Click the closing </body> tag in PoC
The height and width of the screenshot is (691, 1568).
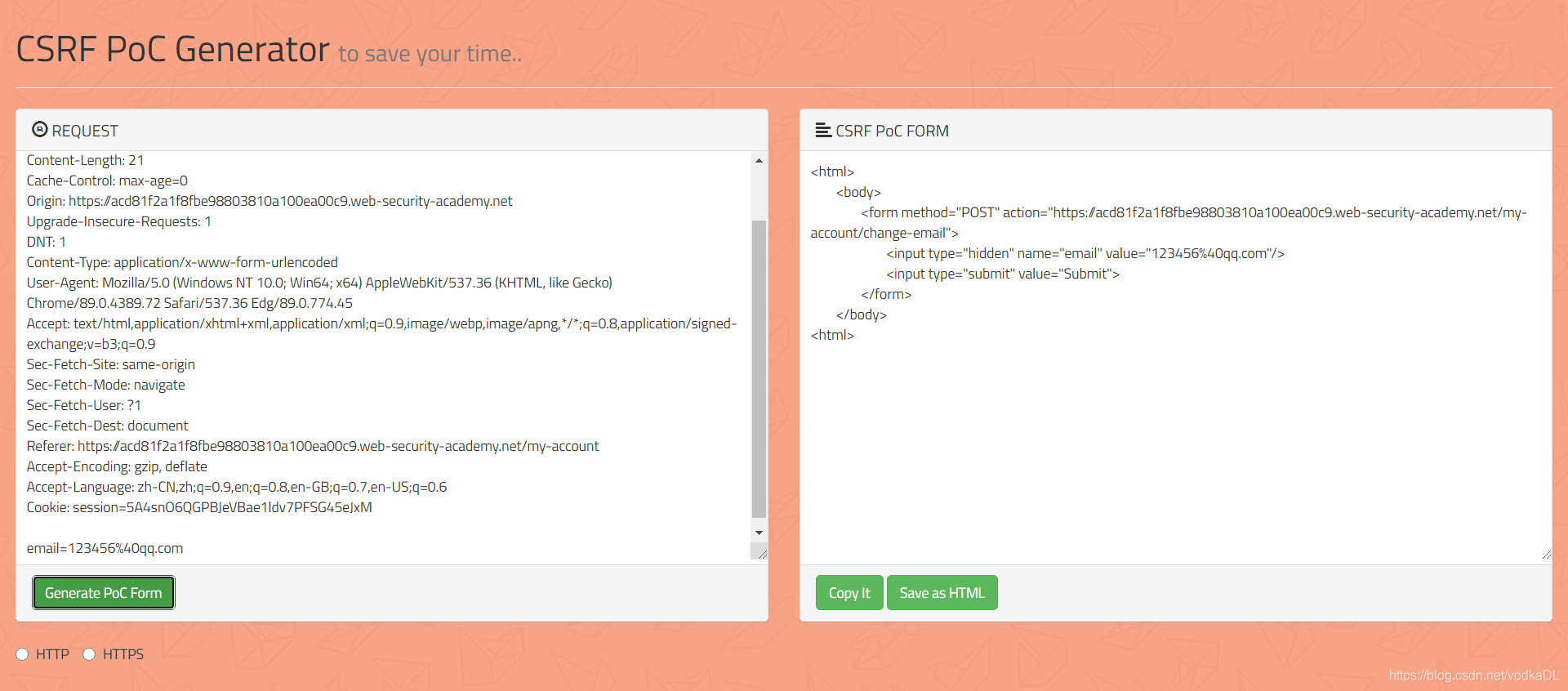click(x=862, y=314)
